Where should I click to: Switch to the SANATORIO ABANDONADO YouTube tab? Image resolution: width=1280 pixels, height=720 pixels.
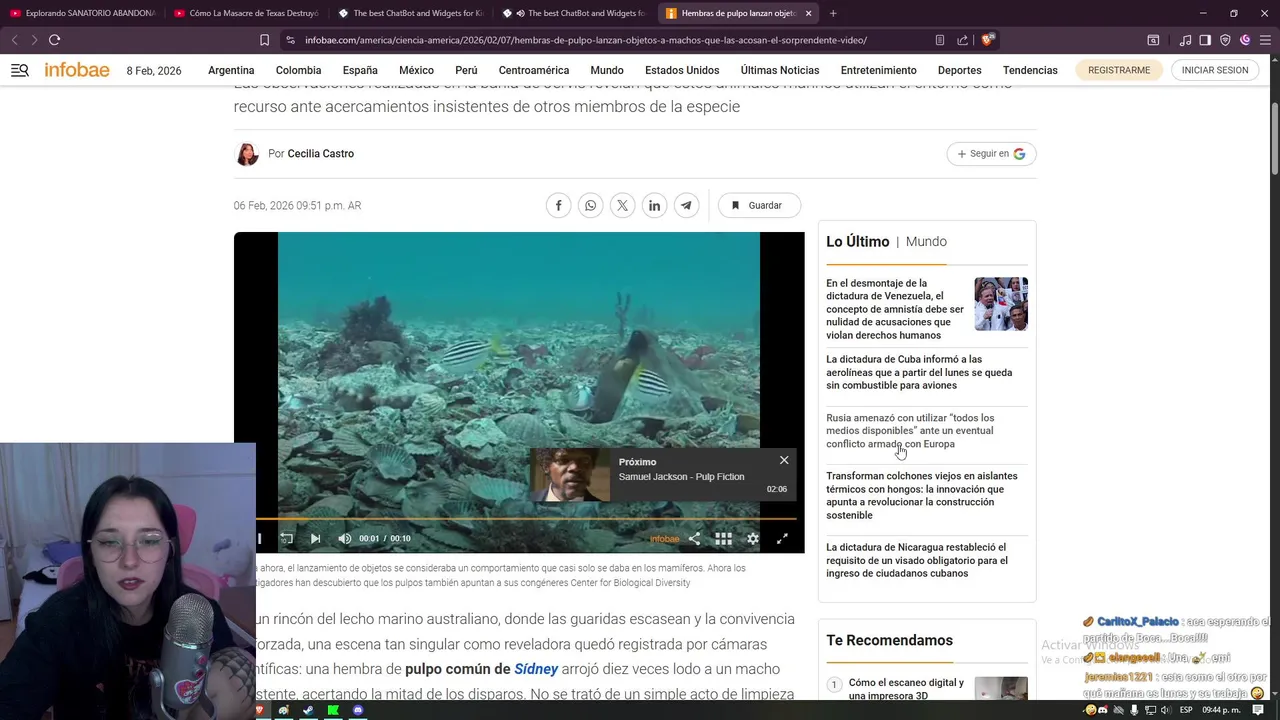(82, 13)
